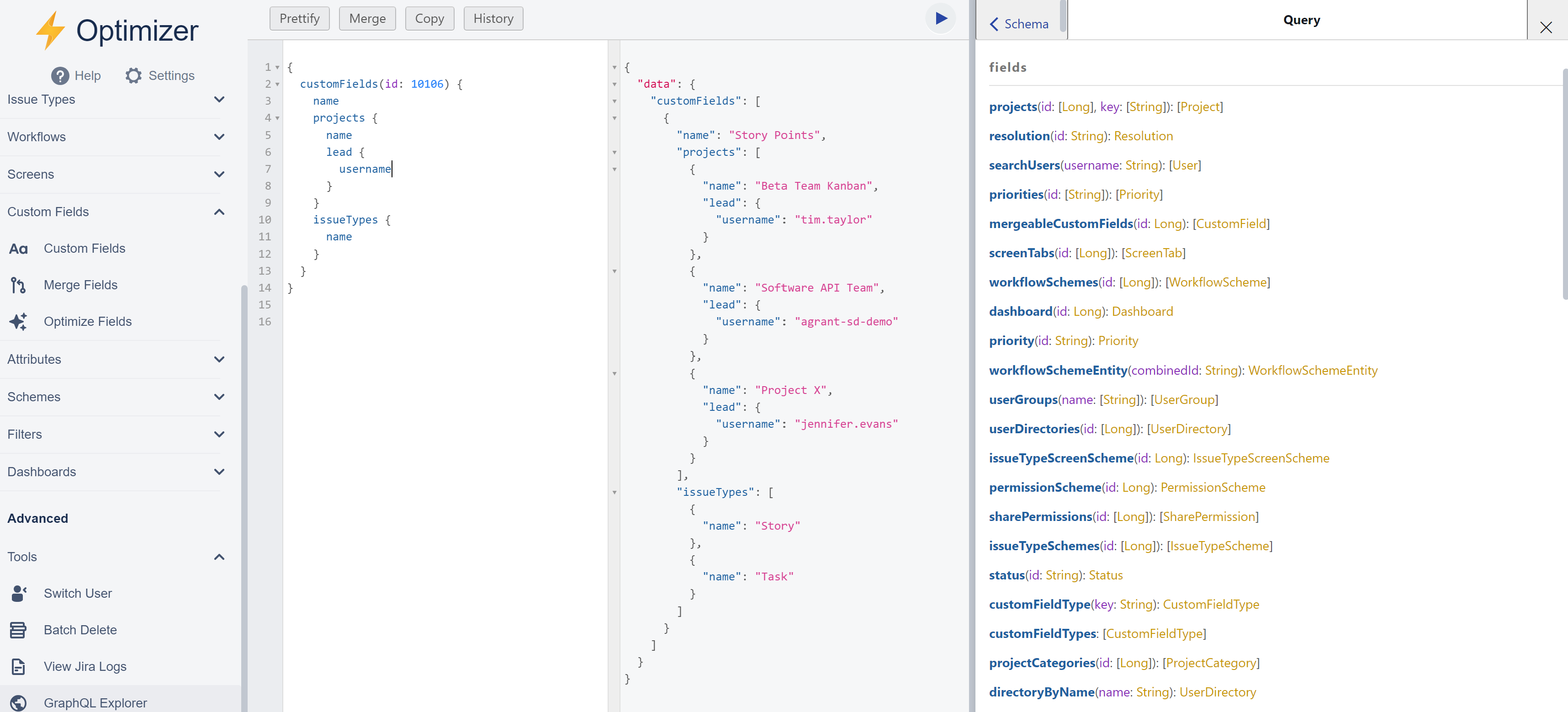The height and width of the screenshot is (712, 1568).
Task: Open query History
Action: pos(493,18)
